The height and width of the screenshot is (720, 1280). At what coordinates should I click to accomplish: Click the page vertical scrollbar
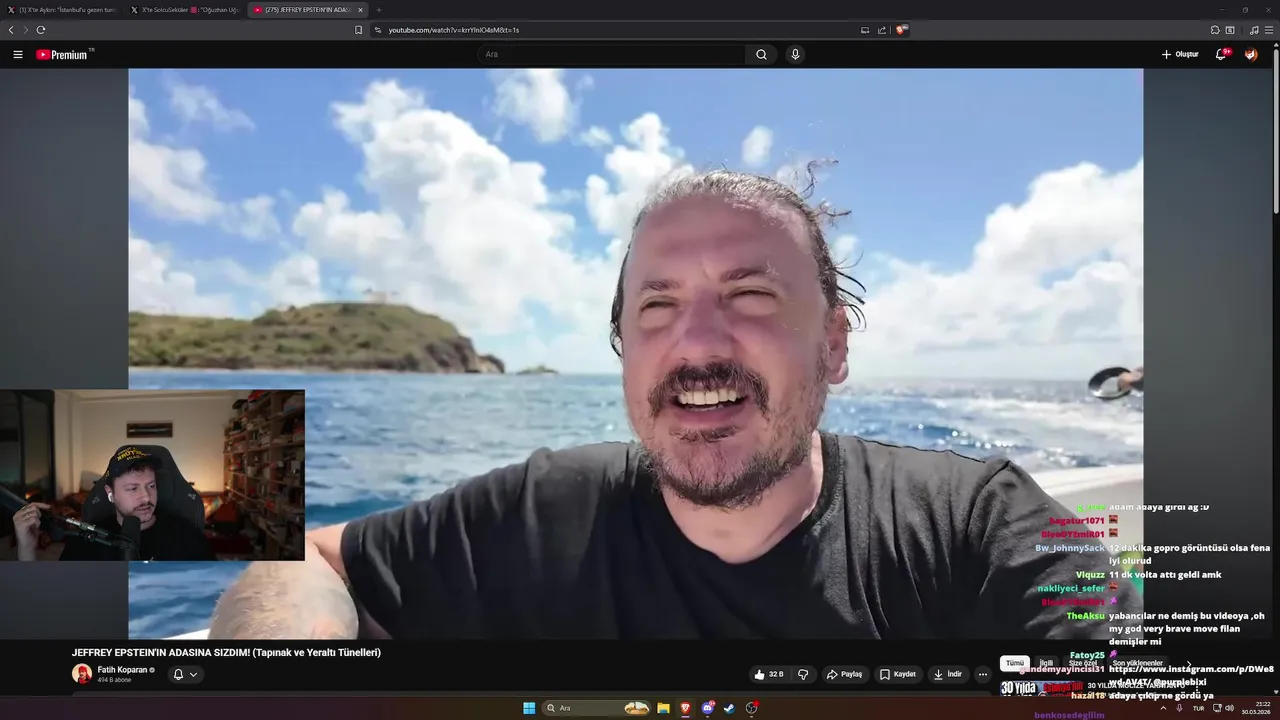click(x=1276, y=130)
